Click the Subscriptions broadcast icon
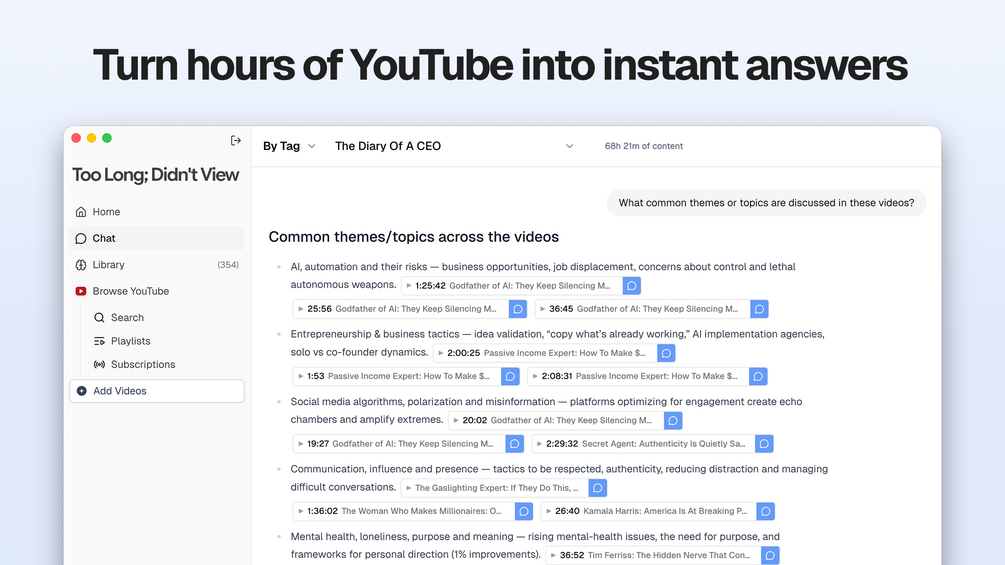 pos(99,364)
